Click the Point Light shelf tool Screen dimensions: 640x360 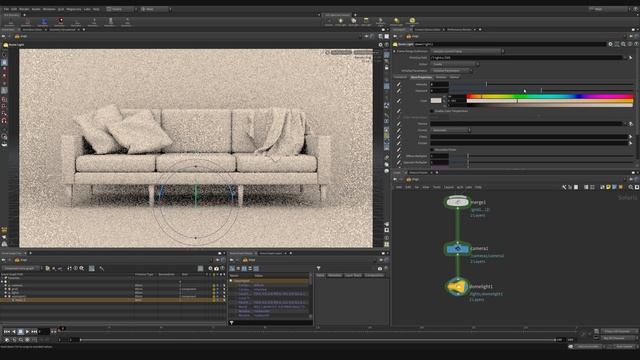341,22
